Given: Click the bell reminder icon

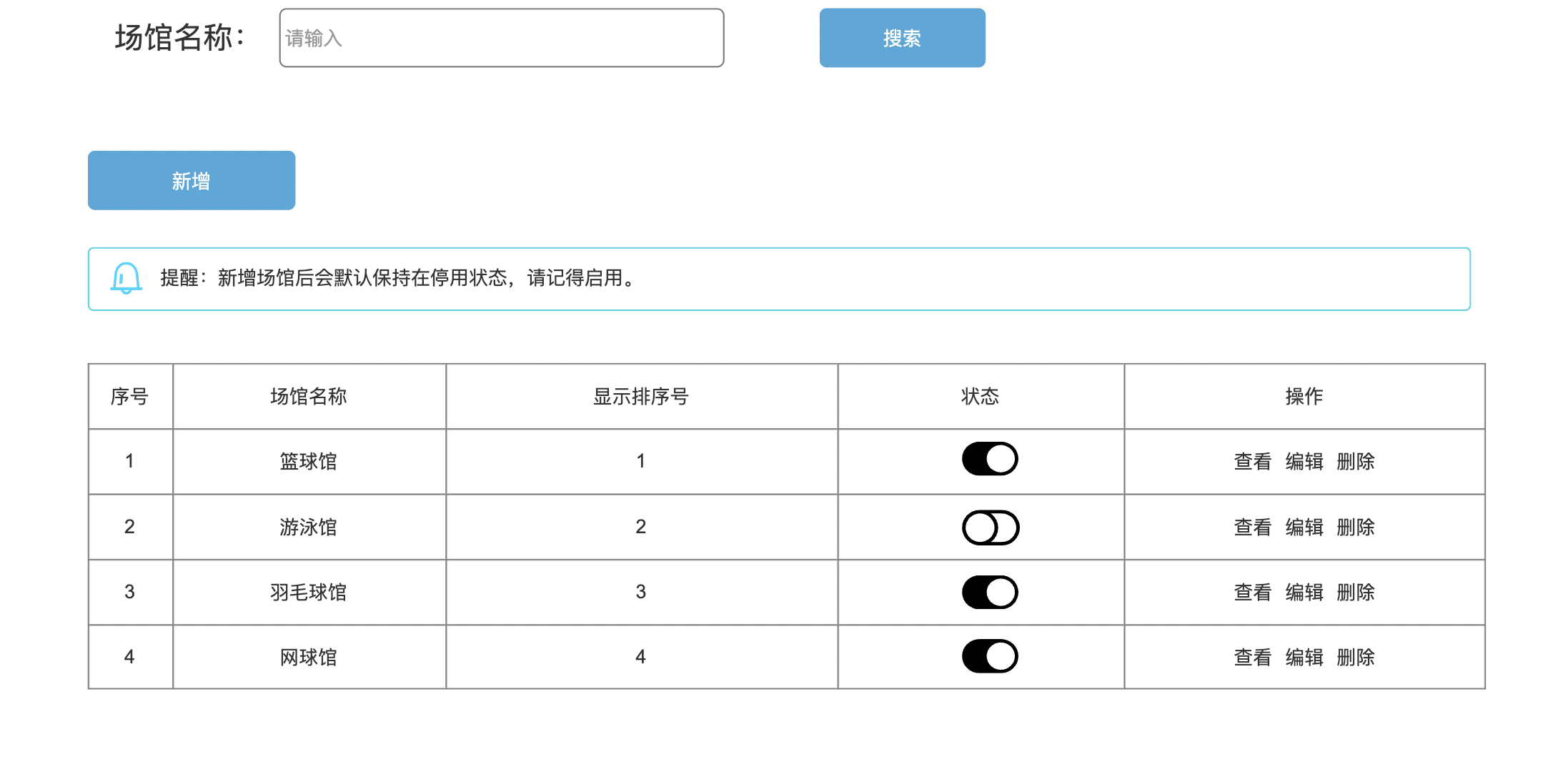Looking at the screenshot, I should click(126, 278).
